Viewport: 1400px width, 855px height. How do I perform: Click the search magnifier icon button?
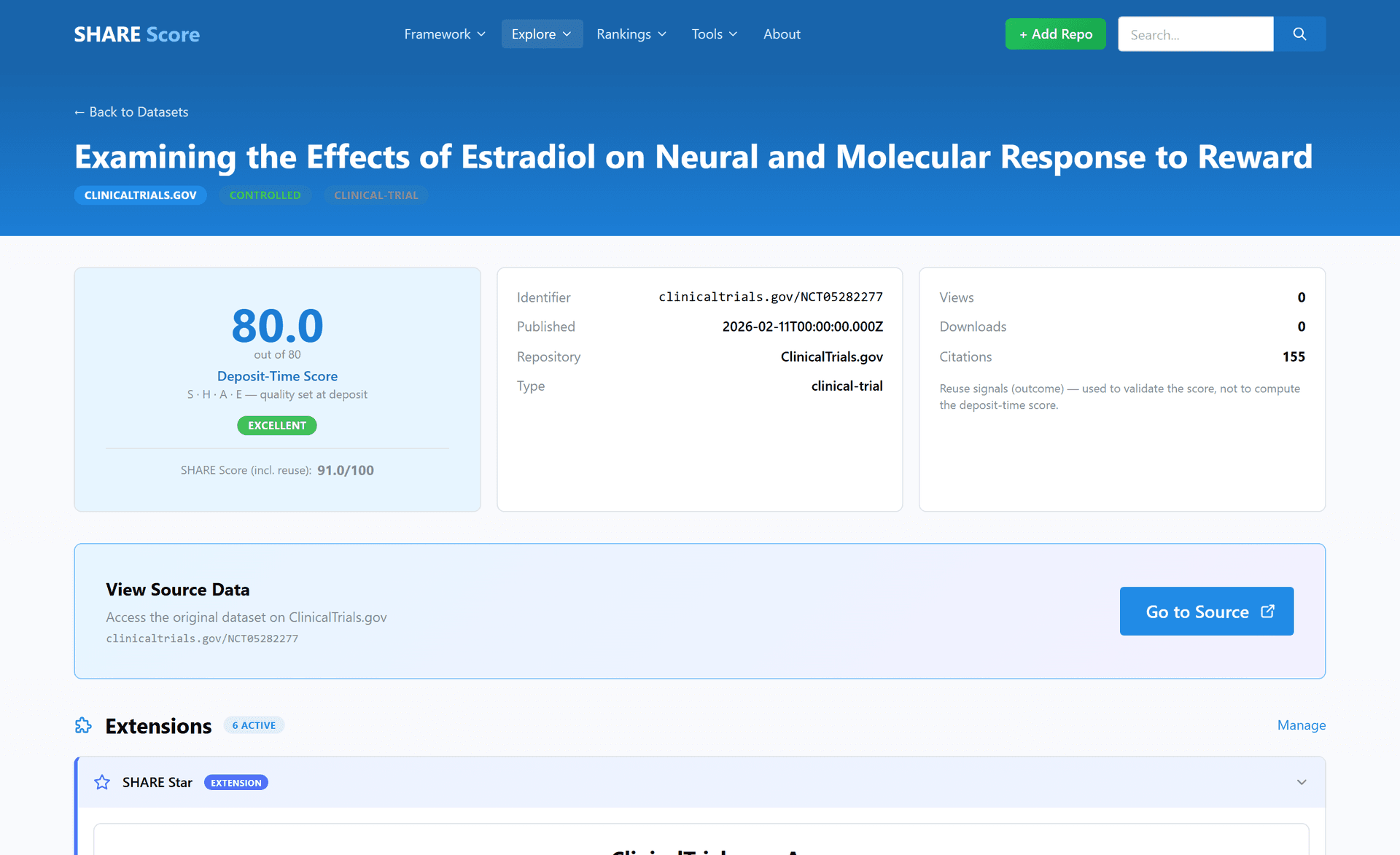coord(1299,34)
